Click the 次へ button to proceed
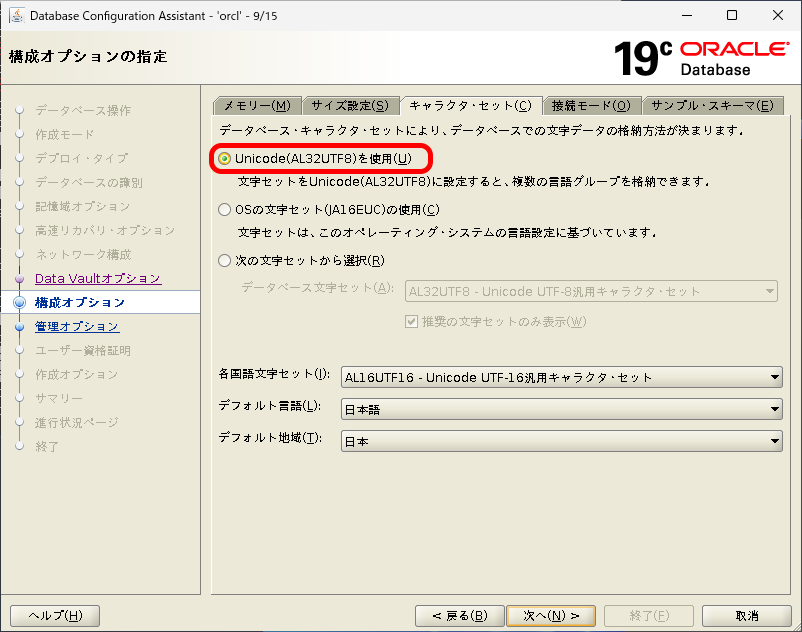This screenshot has height=632, width=802. (551, 615)
